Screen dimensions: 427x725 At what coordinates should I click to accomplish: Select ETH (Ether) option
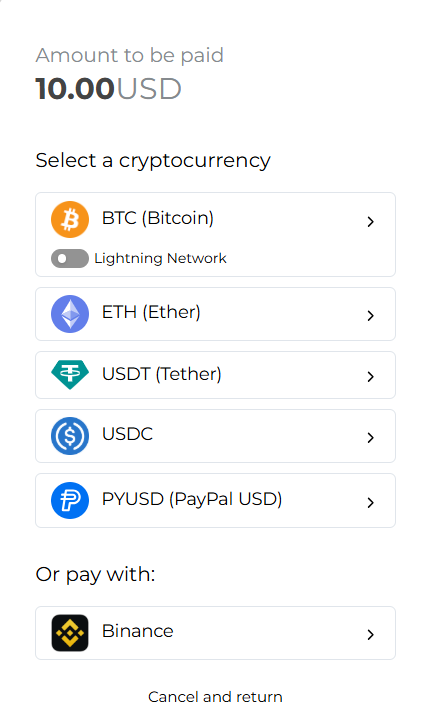point(151,312)
